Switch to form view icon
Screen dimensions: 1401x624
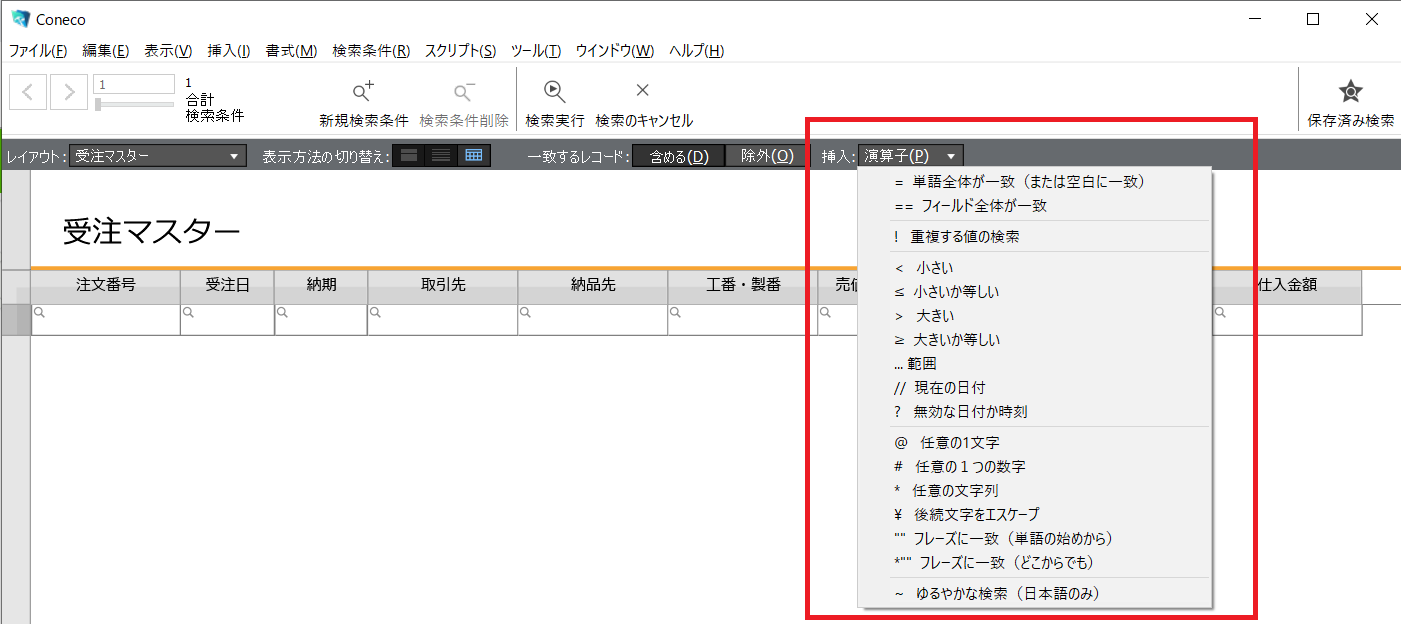pyautogui.click(x=409, y=156)
